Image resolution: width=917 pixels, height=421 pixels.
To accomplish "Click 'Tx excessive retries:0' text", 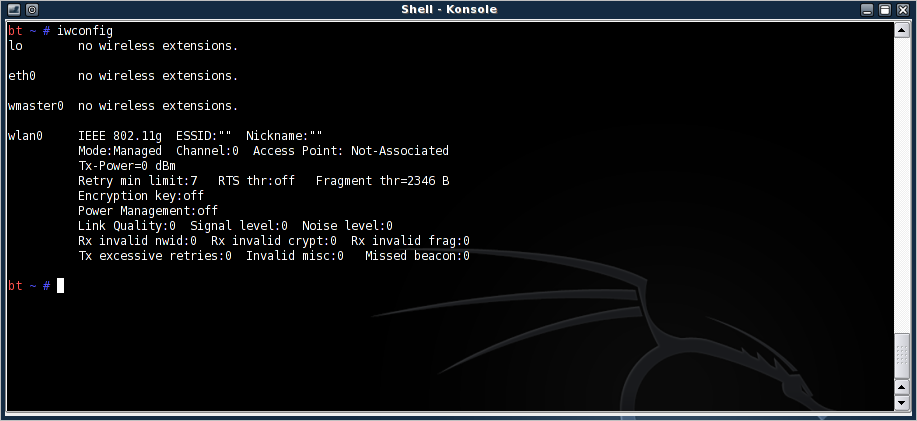I will [155, 256].
